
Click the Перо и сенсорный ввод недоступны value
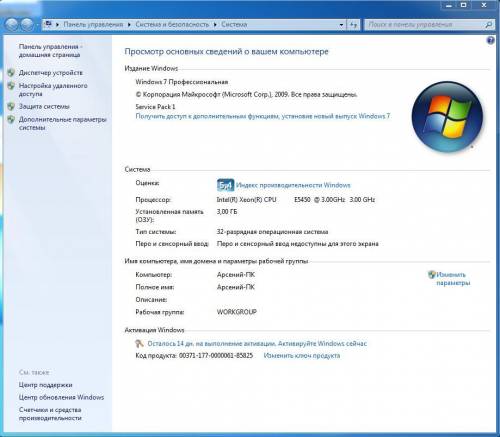click(297, 244)
